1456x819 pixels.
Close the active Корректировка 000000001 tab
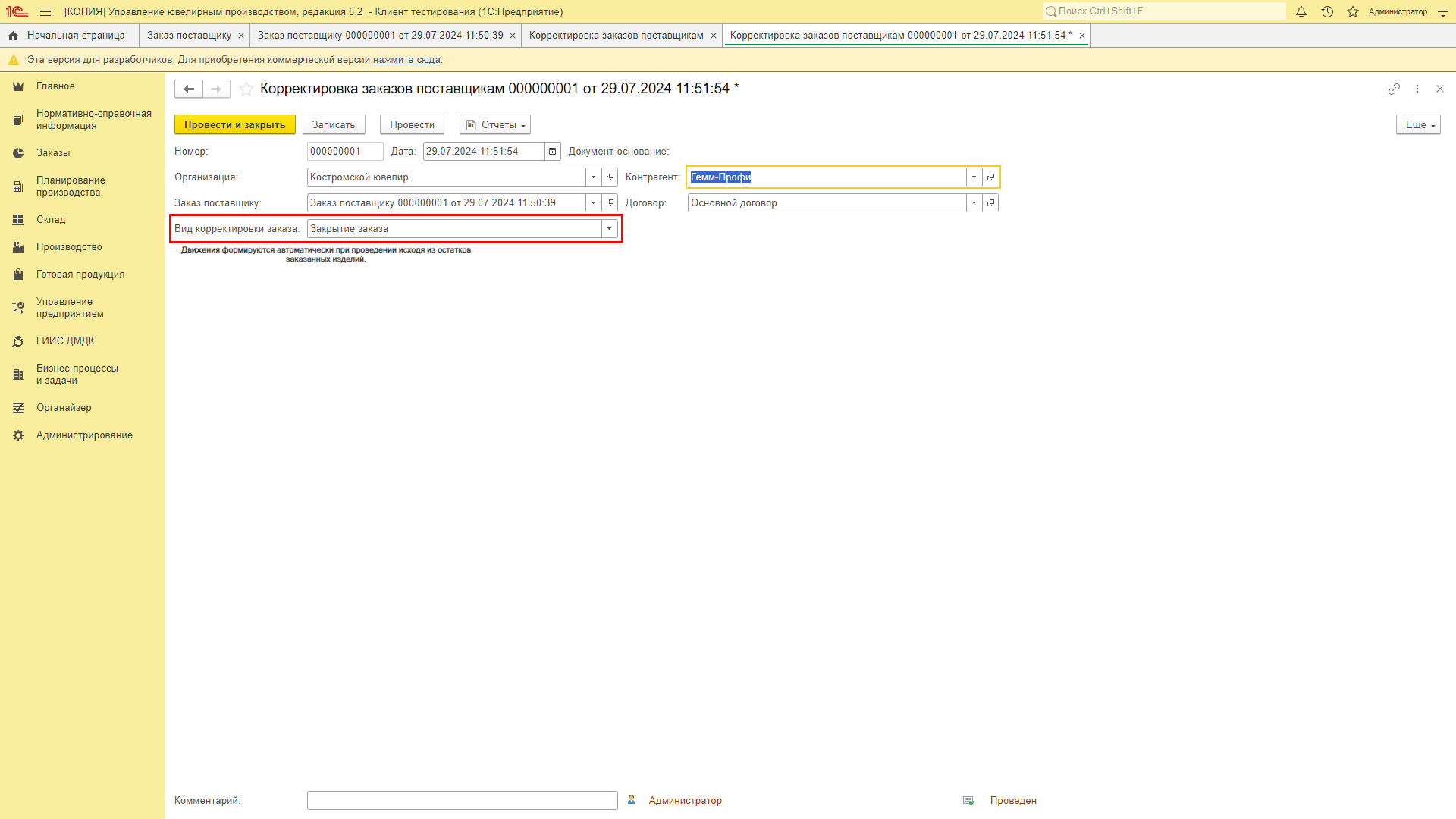1082,36
